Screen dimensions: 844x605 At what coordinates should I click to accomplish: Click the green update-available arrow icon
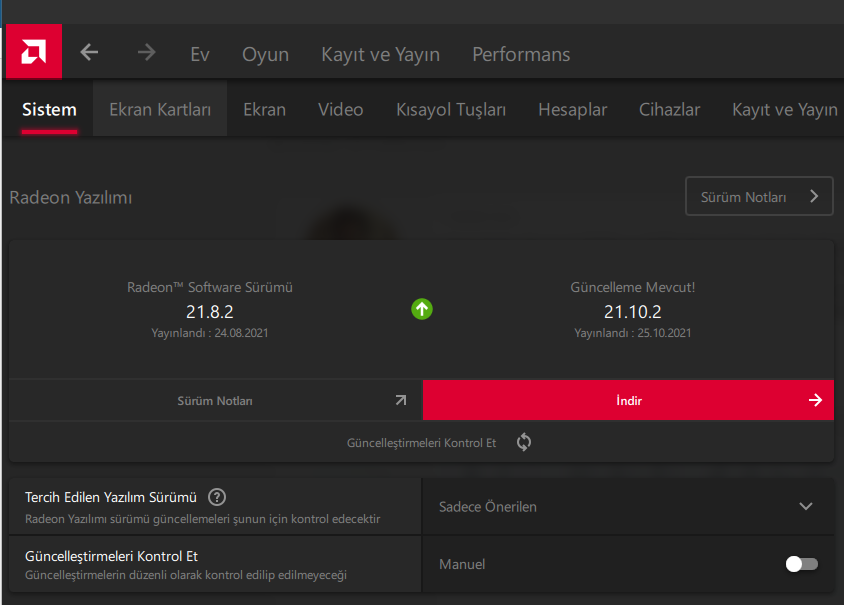[422, 309]
